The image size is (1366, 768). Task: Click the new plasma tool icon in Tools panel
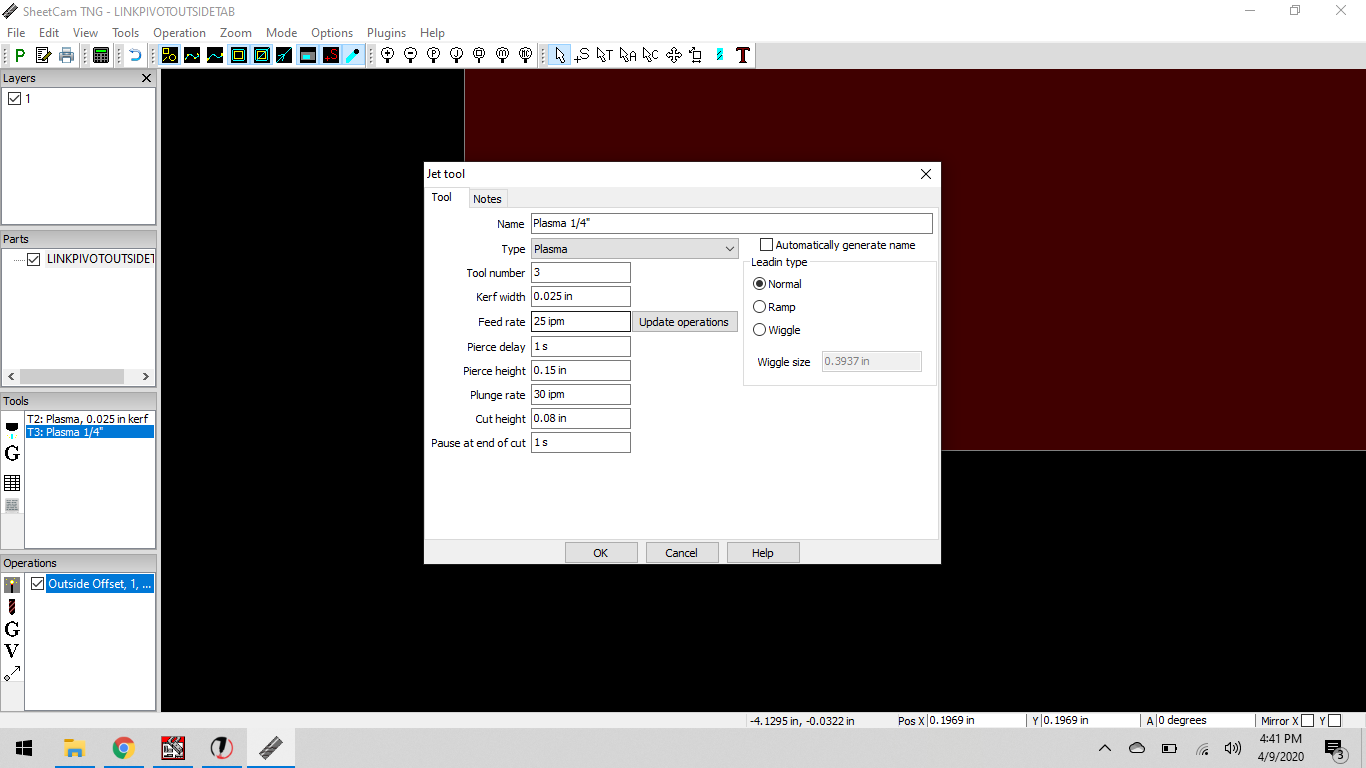[x=12, y=429]
